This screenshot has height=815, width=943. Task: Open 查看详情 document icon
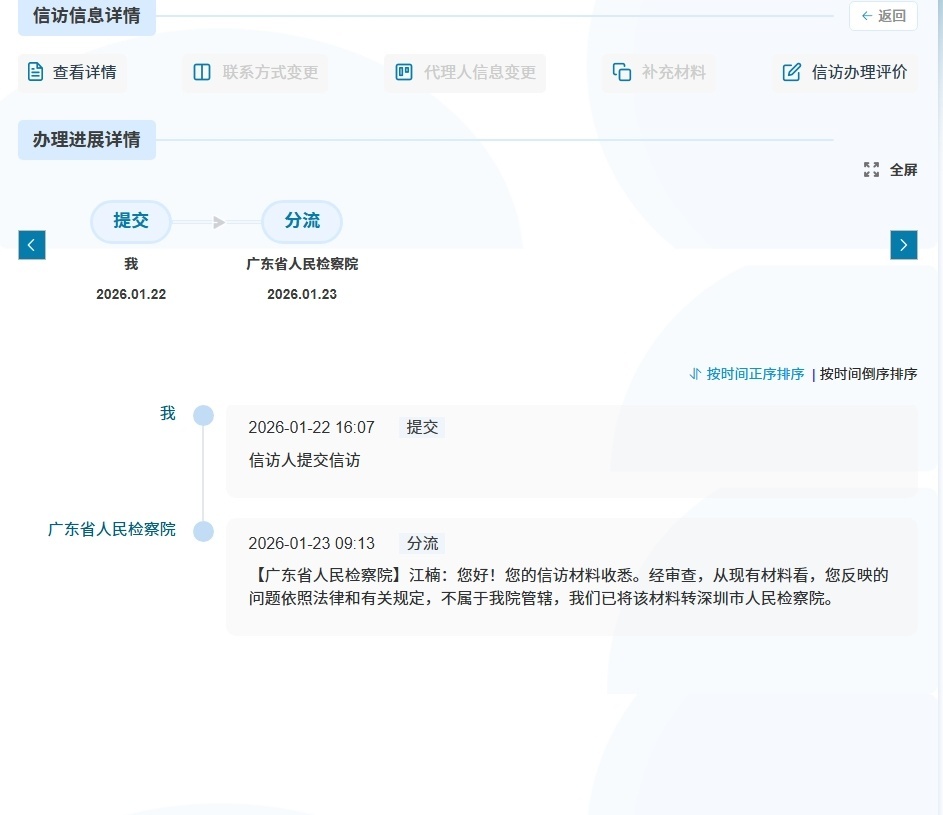[35, 72]
